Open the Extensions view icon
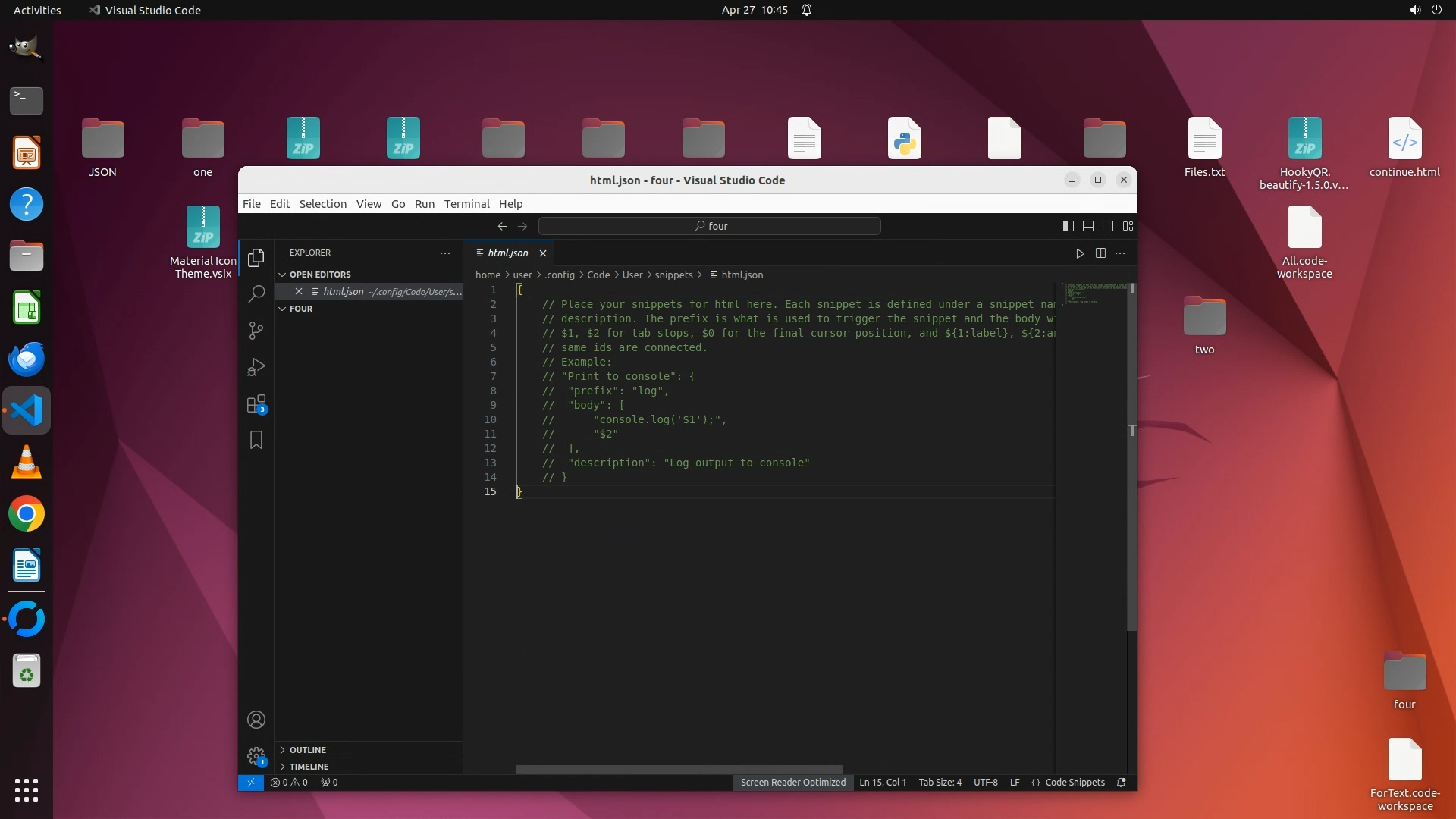This screenshot has width=1456, height=819. pyautogui.click(x=256, y=403)
